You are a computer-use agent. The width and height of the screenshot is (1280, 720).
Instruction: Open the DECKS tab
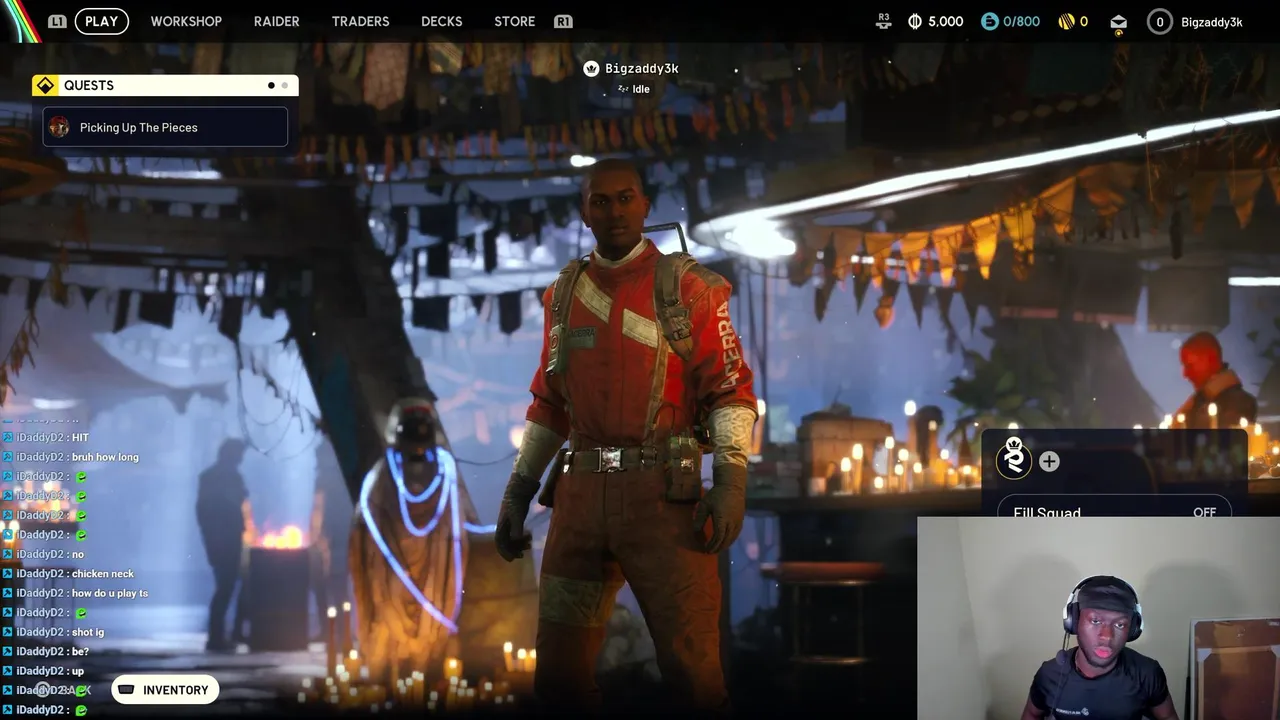tap(441, 21)
